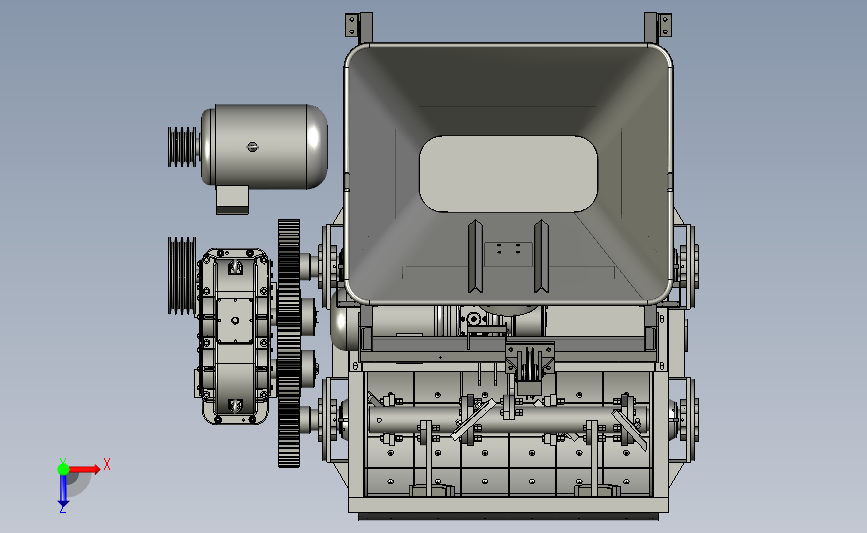
Task: Click the pulley attached to the motor
Action: 183,147
